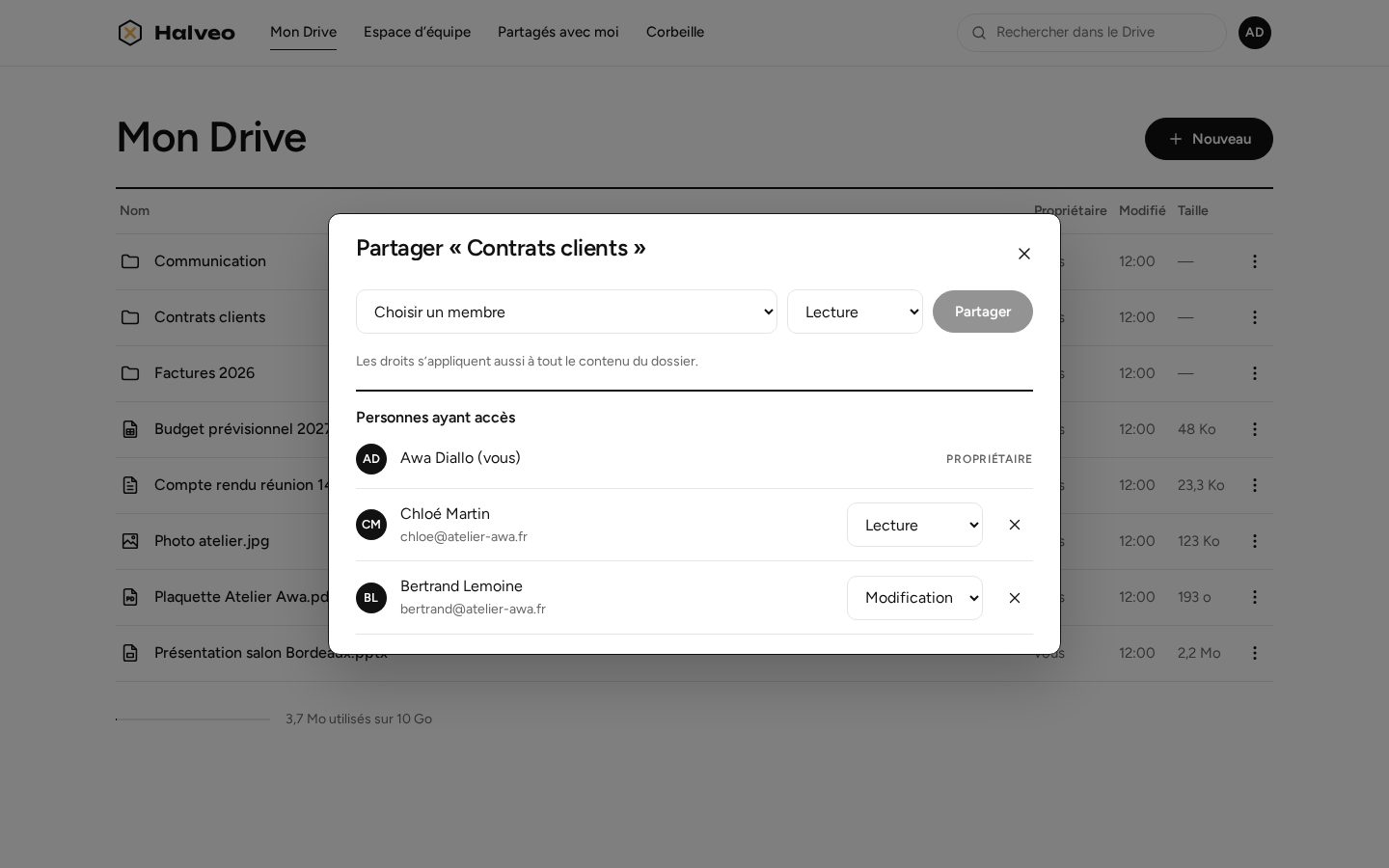Open the Lecture permission dropdown beside Partager
Screen dimensions: 1389x868
[855, 312]
